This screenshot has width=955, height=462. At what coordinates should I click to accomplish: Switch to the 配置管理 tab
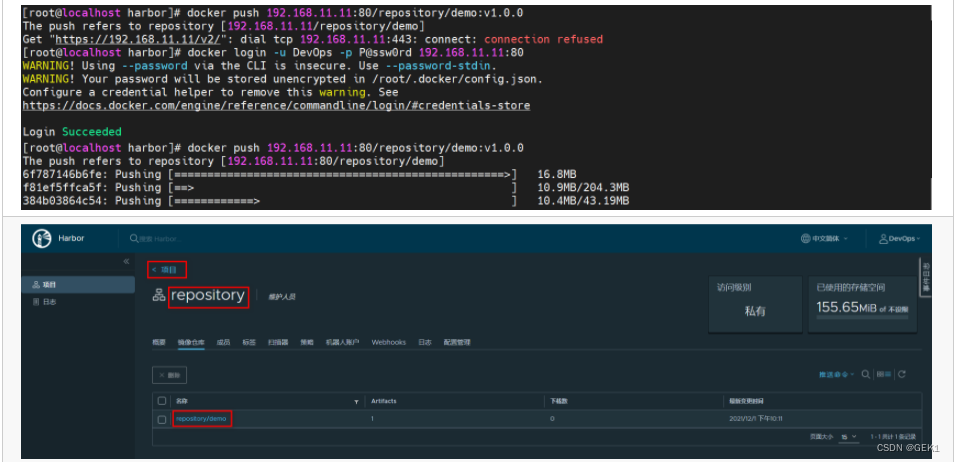click(x=457, y=342)
